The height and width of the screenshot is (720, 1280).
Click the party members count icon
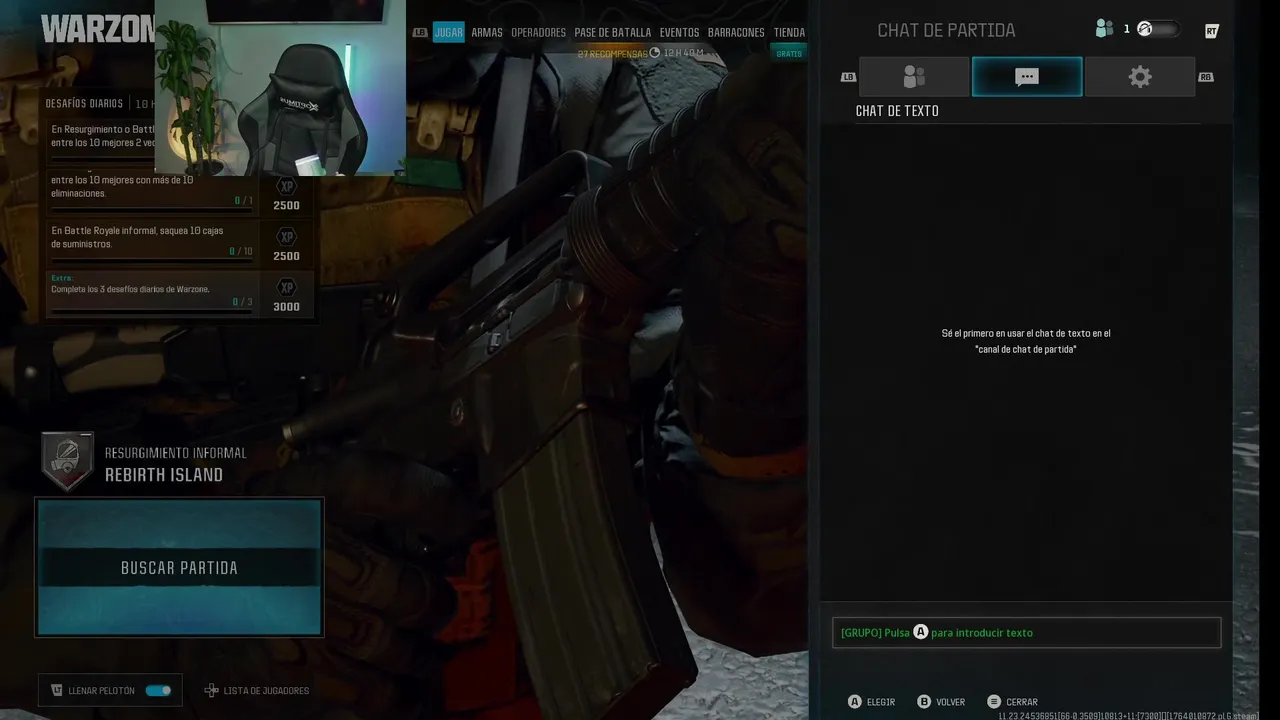tap(1104, 29)
